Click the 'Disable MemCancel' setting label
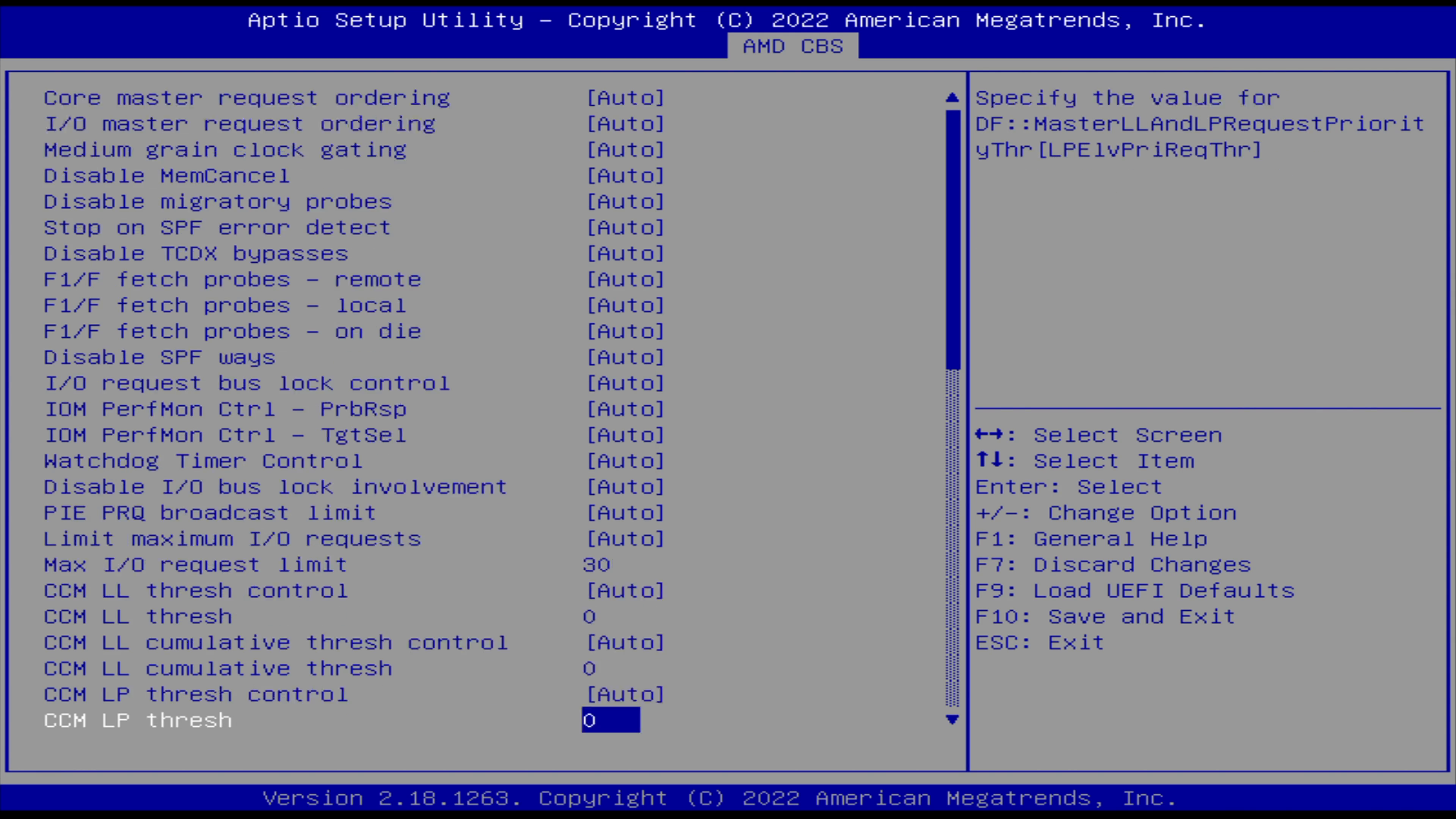The image size is (1456, 819). [167, 176]
